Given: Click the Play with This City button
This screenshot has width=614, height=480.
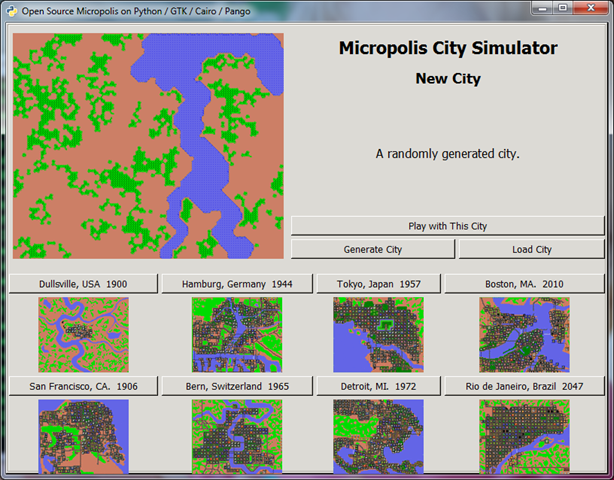Looking at the screenshot, I should [x=448, y=226].
